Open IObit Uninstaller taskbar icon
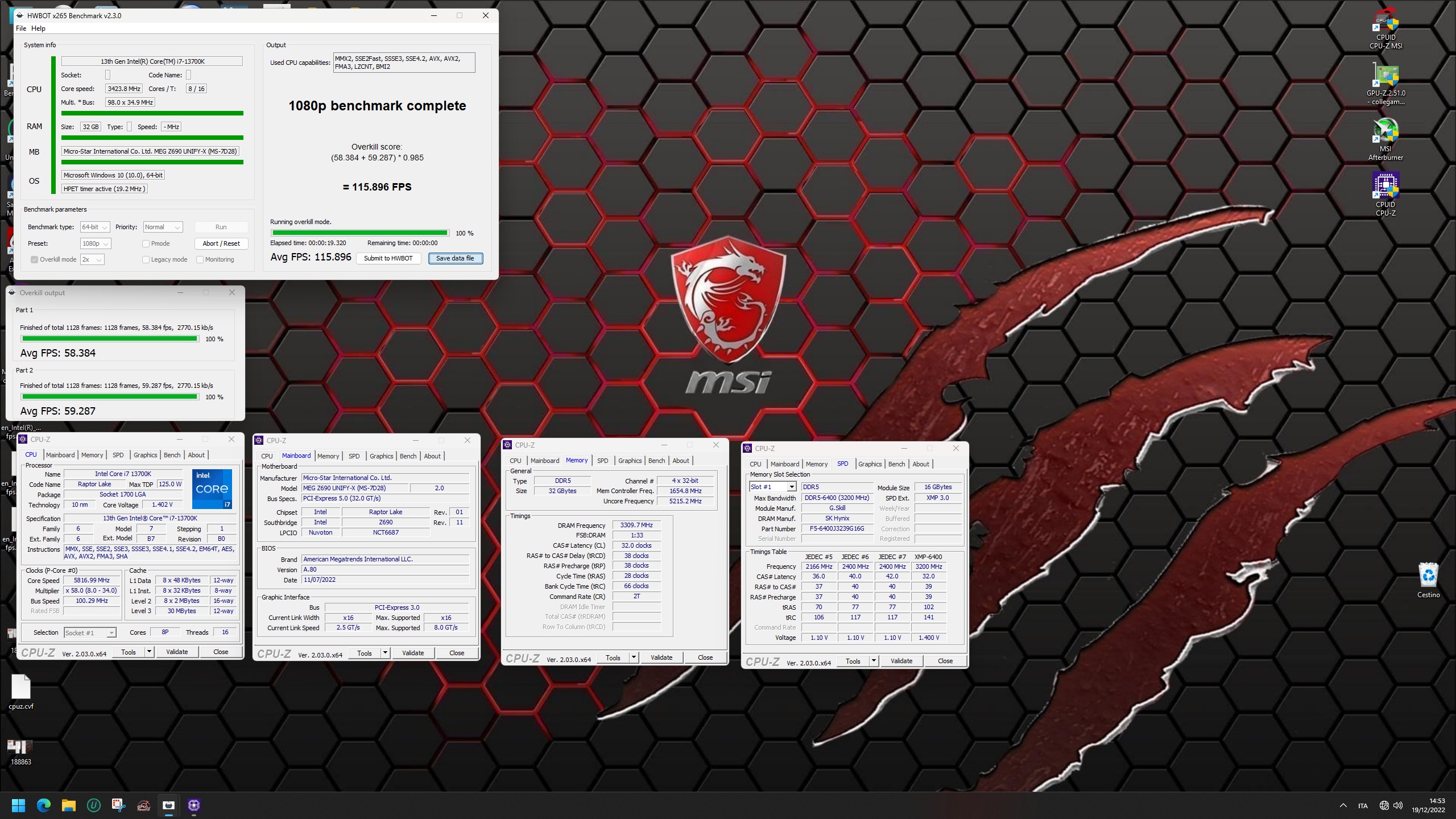 94,805
